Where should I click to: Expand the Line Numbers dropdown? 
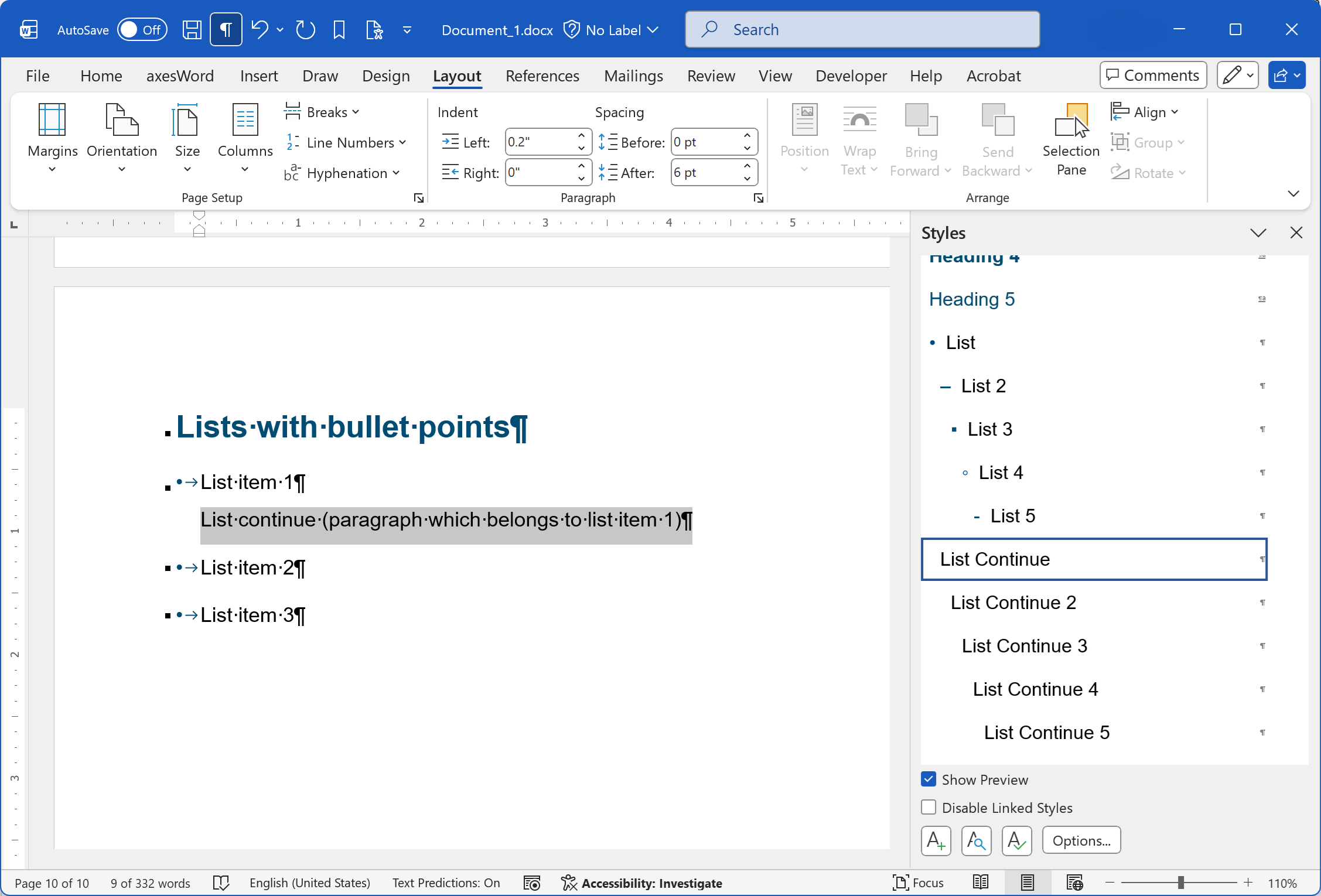point(346,142)
